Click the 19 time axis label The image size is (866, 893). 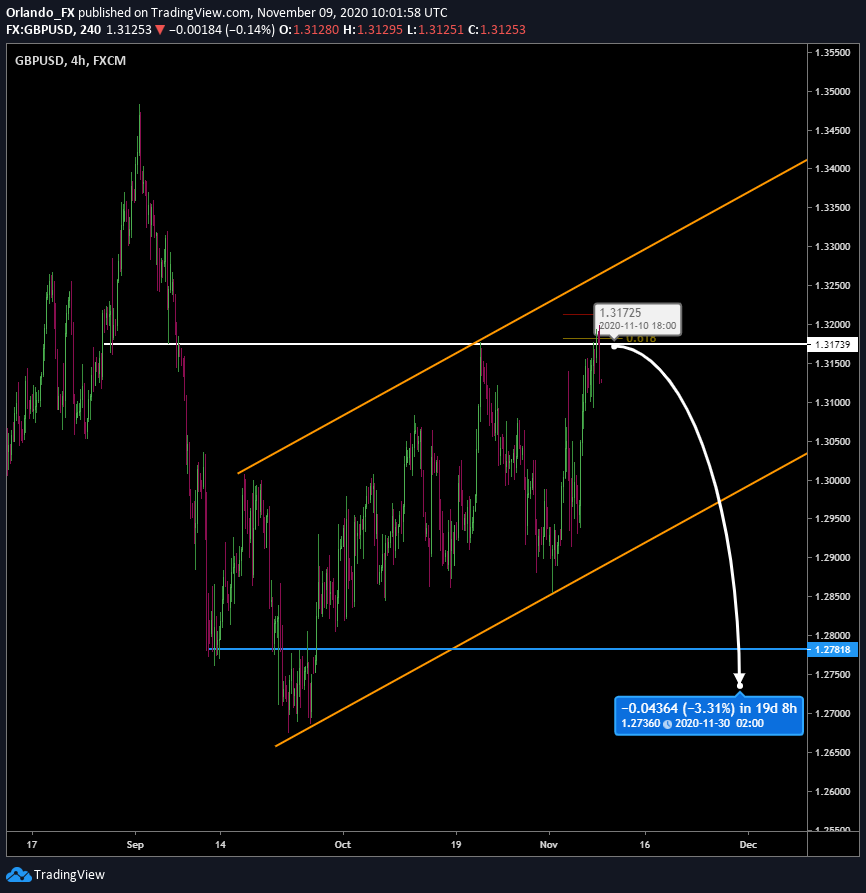coord(456,845)
